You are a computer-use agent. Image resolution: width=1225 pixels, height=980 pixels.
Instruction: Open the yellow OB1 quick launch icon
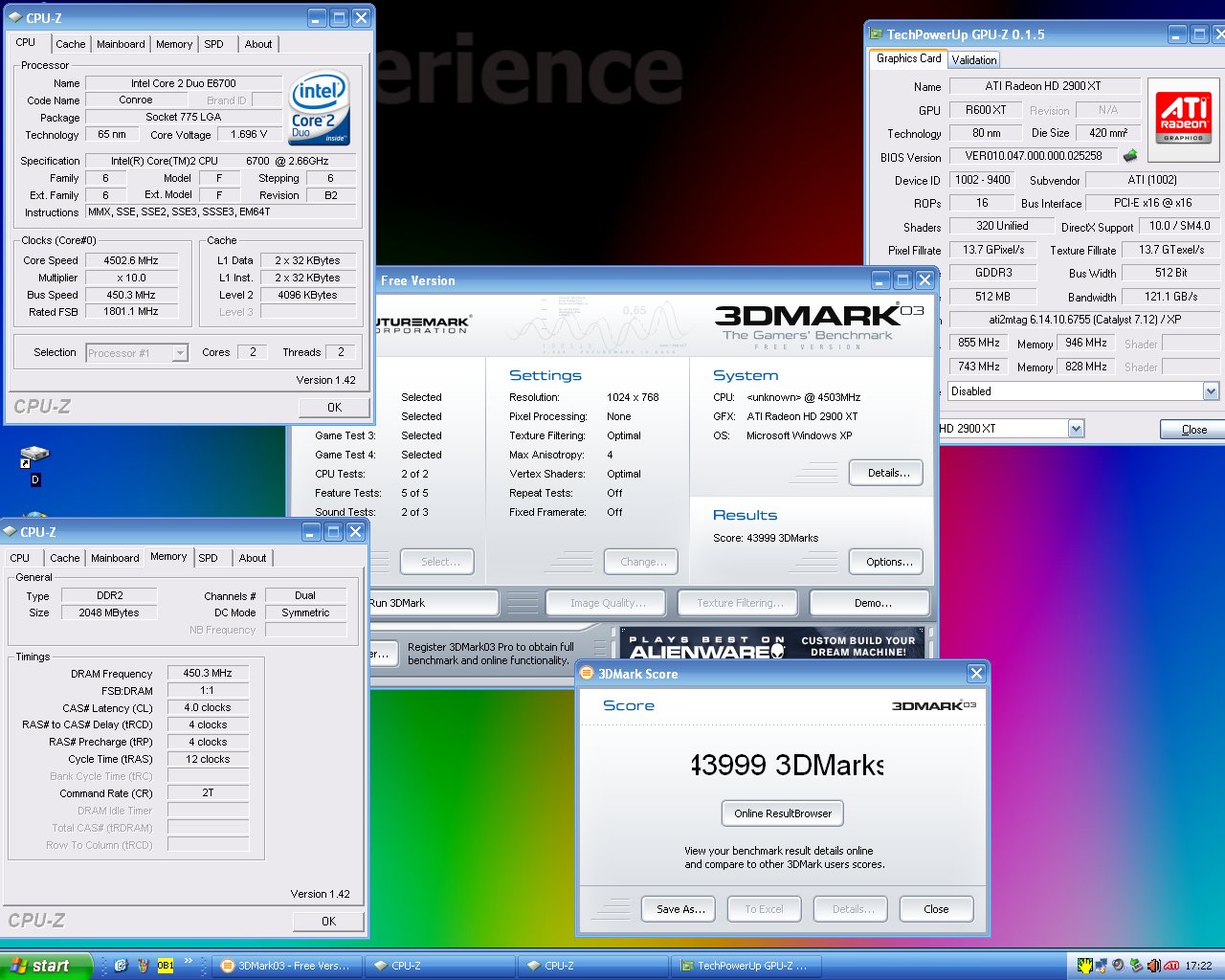click(x=165, y=966)
